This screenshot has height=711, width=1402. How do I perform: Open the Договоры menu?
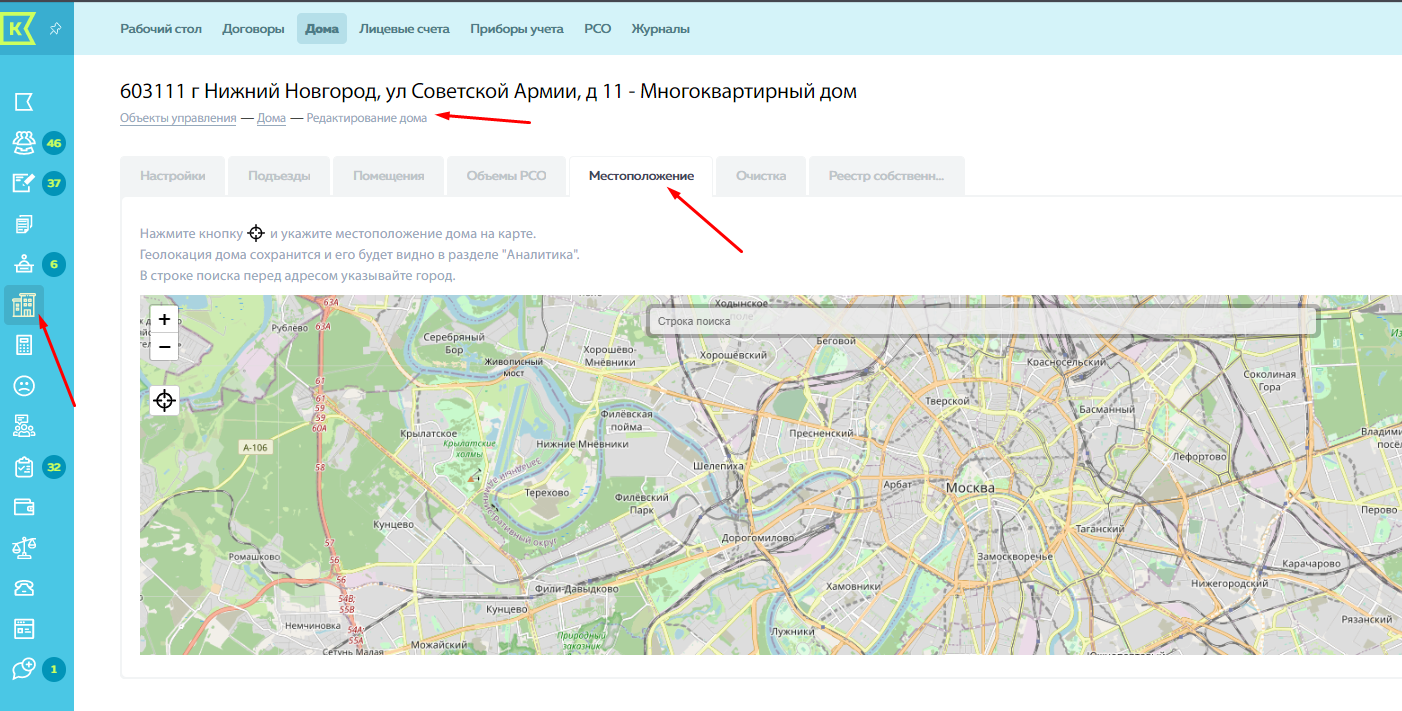(x=253, y=29)
